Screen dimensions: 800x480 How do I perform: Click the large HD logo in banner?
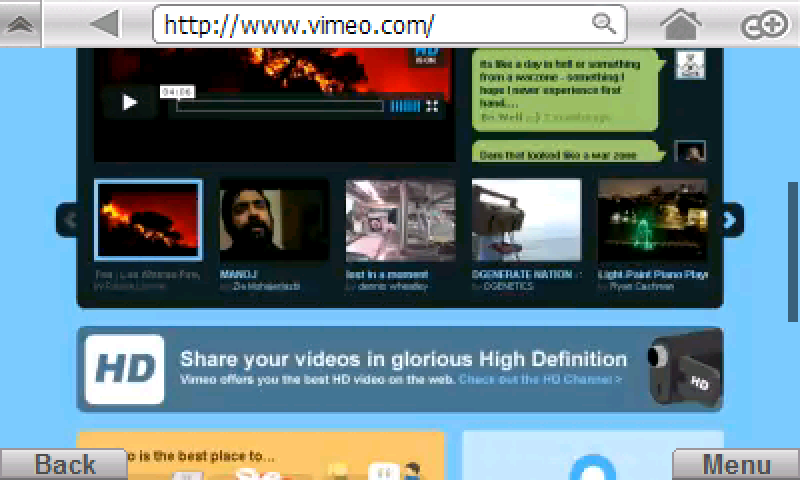click(124, 369)
